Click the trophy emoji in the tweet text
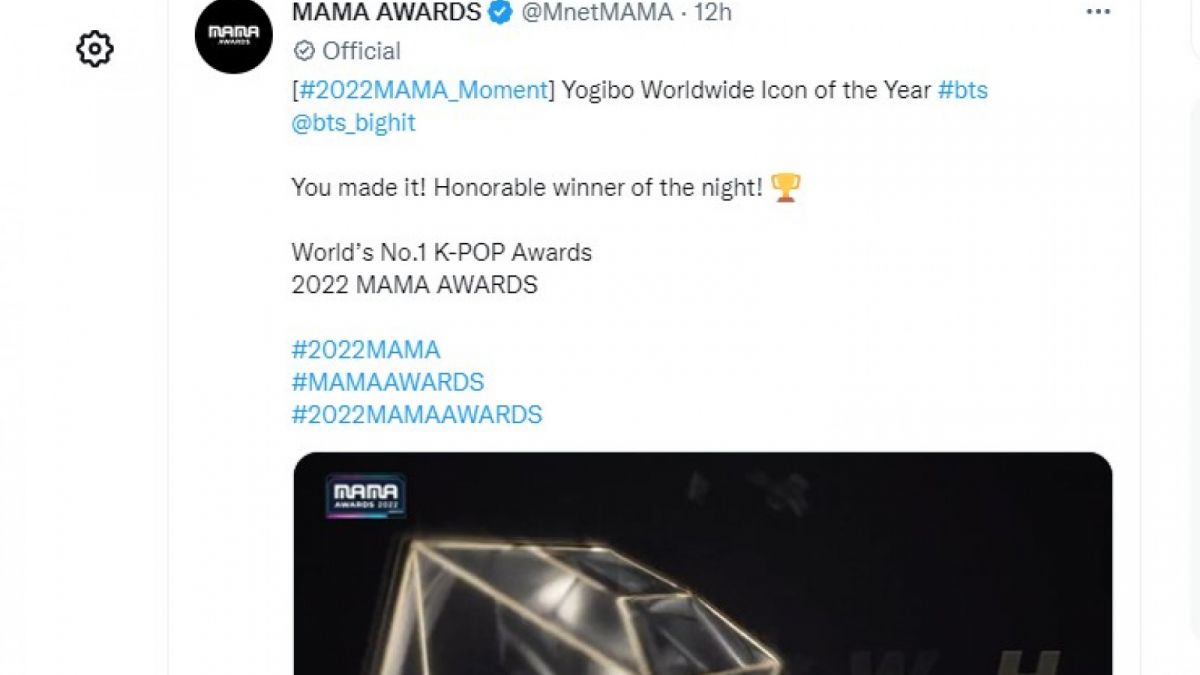 point(787,186)
